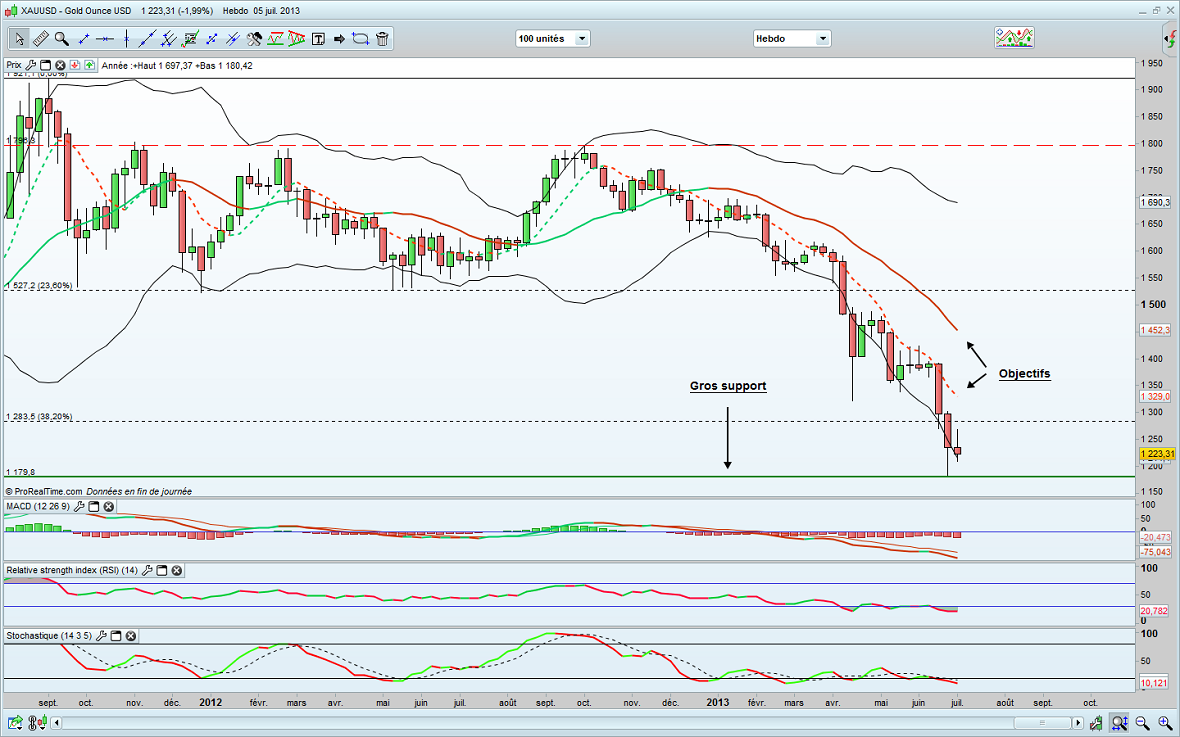Click the Prix panel label
1180x737 pixels.
[x=14, y=66]
